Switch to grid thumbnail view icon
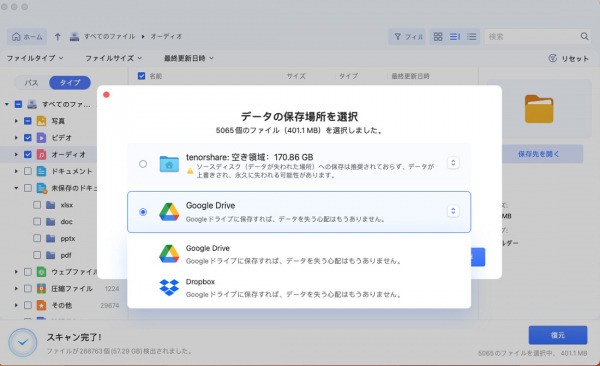This screenshot has height=366, width=600. [438, 37]
